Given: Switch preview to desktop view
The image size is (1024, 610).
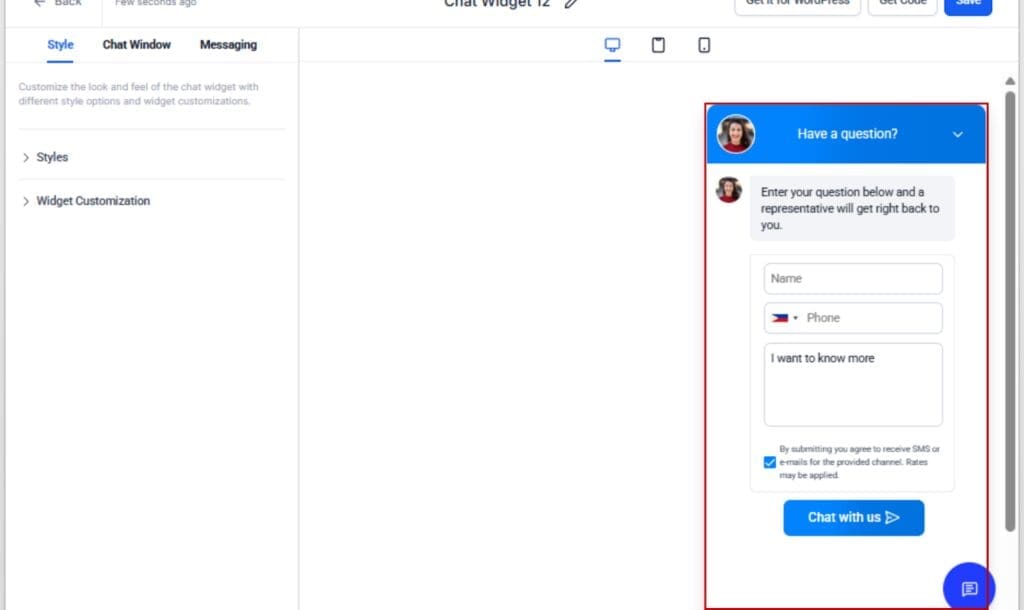Looking at the screenshot, I should 612,46.
